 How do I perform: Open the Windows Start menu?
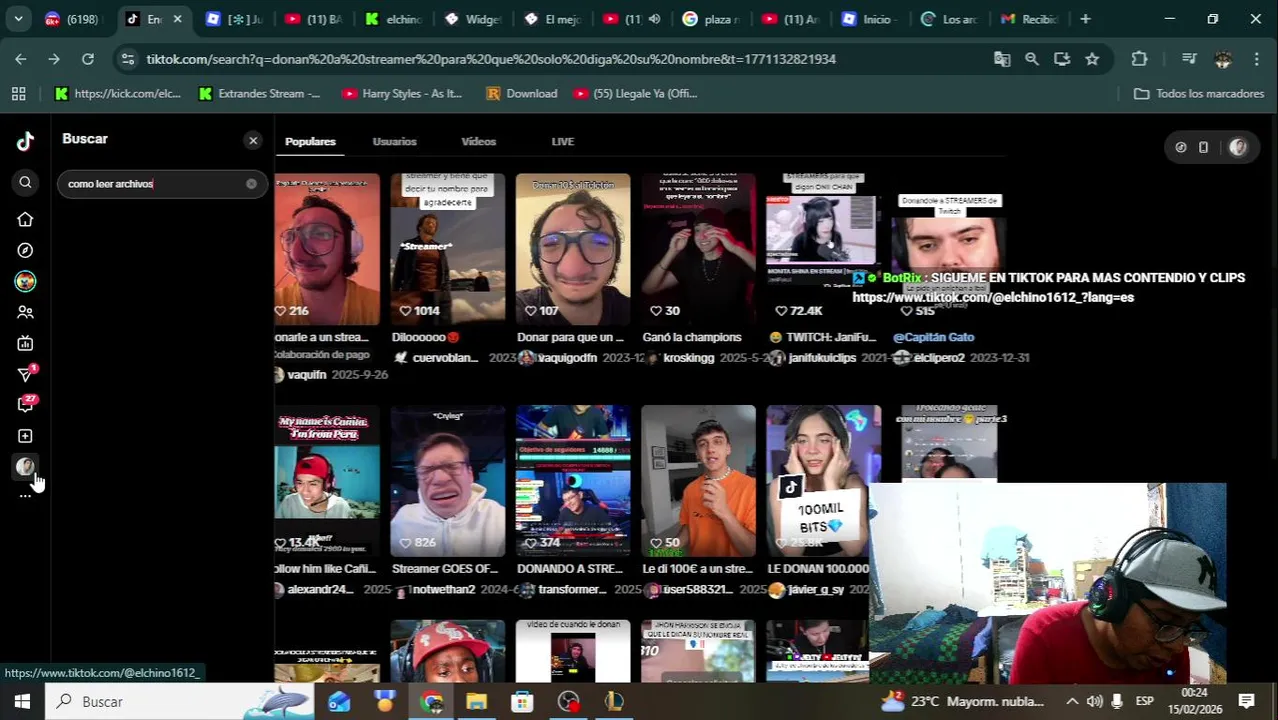point(22,702)
